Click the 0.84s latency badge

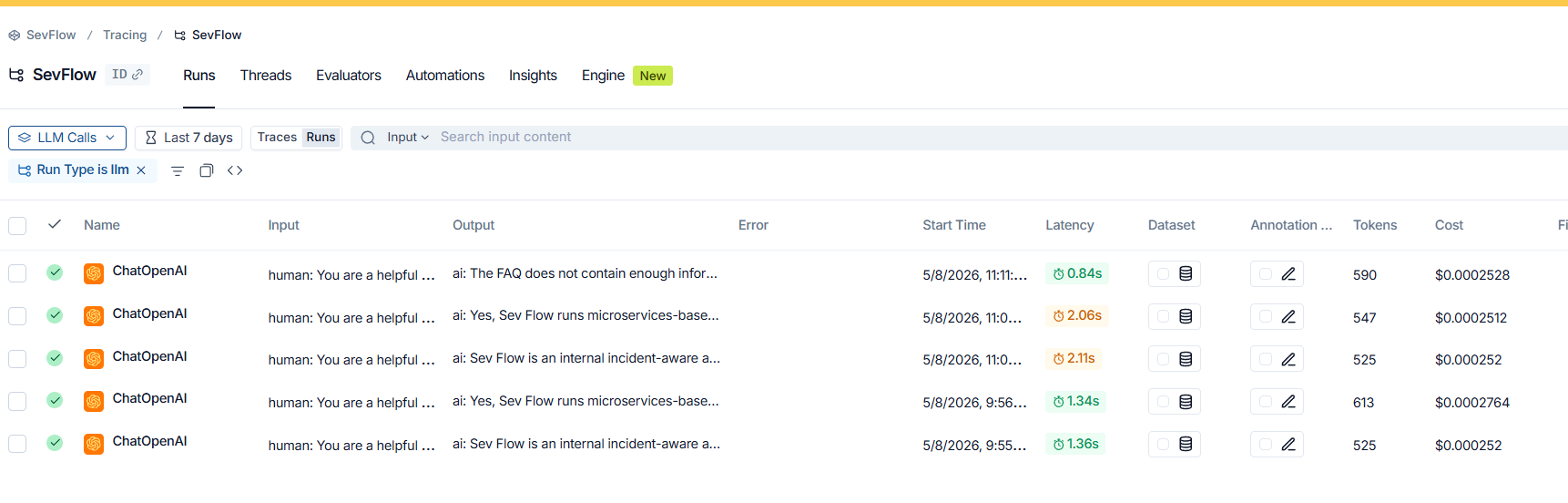coord(1077,273)
